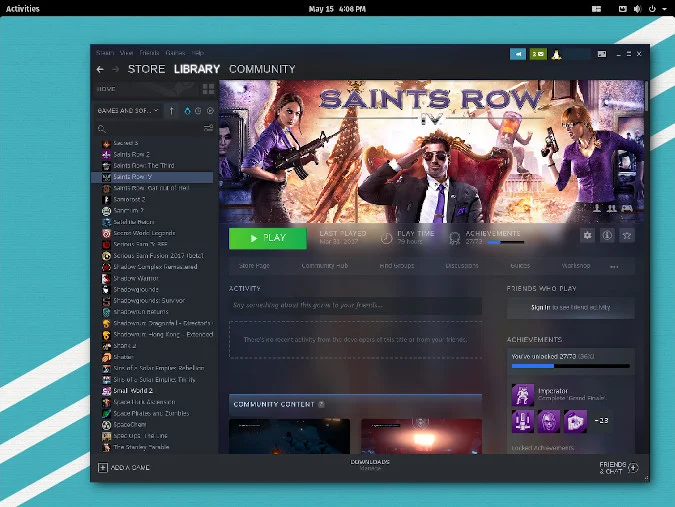The image size is (675, 507).
Task: Collapse the game list with up arrow
Action: tap(172, 110)
